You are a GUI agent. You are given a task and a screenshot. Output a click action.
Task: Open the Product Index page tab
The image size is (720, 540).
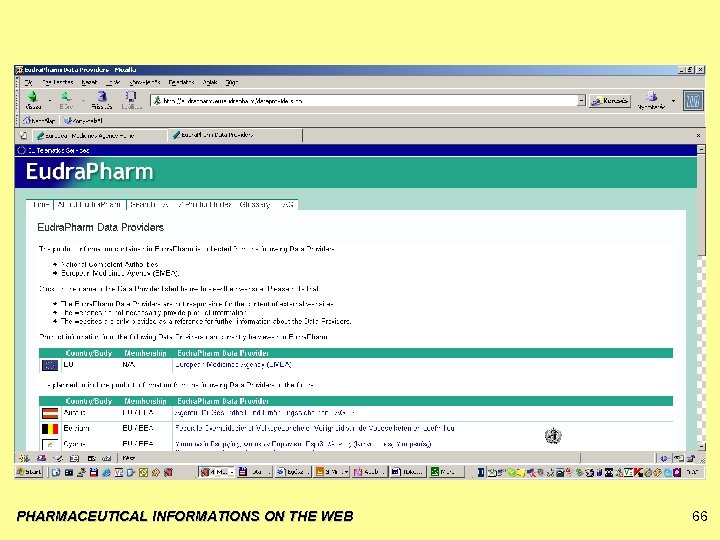(205, 204)
